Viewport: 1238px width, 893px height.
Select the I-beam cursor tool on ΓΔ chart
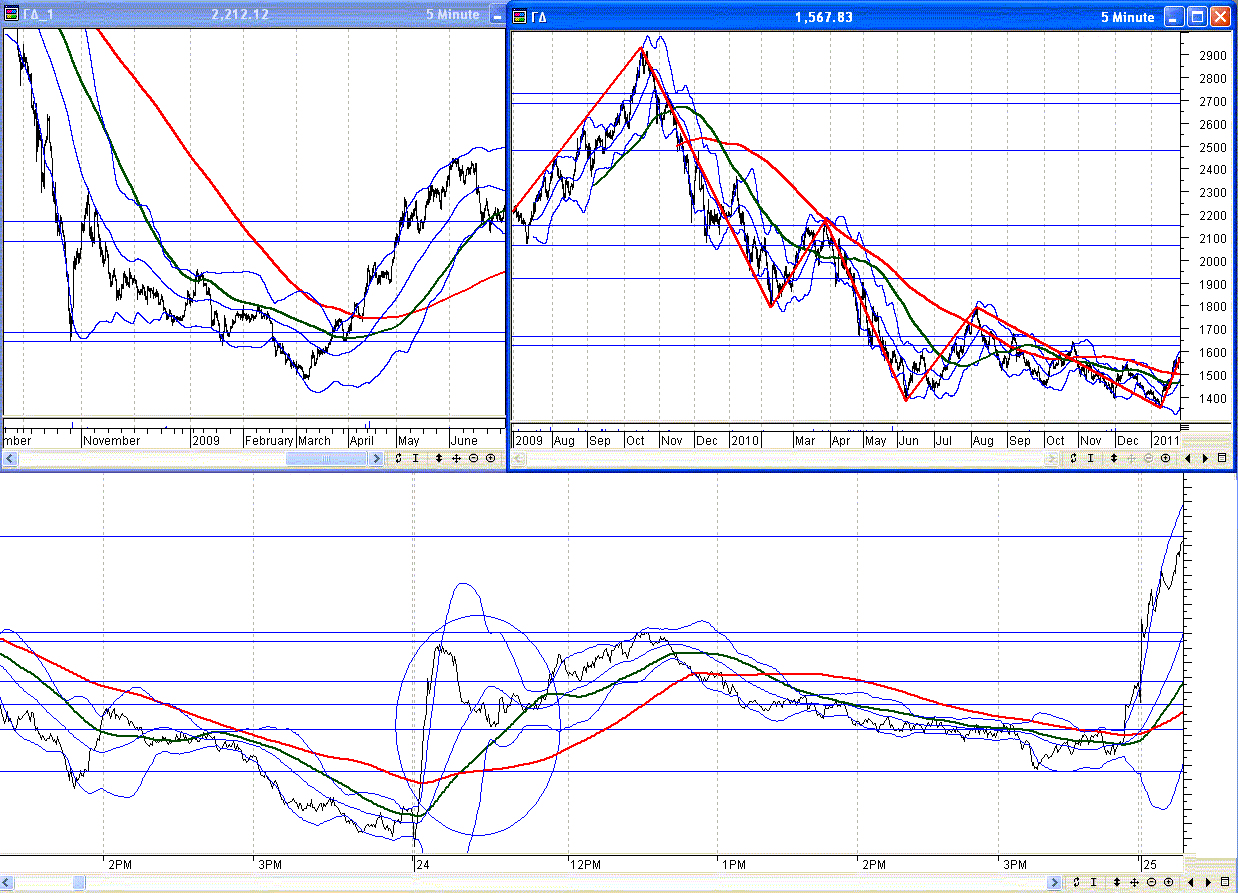pos(1090,458)
